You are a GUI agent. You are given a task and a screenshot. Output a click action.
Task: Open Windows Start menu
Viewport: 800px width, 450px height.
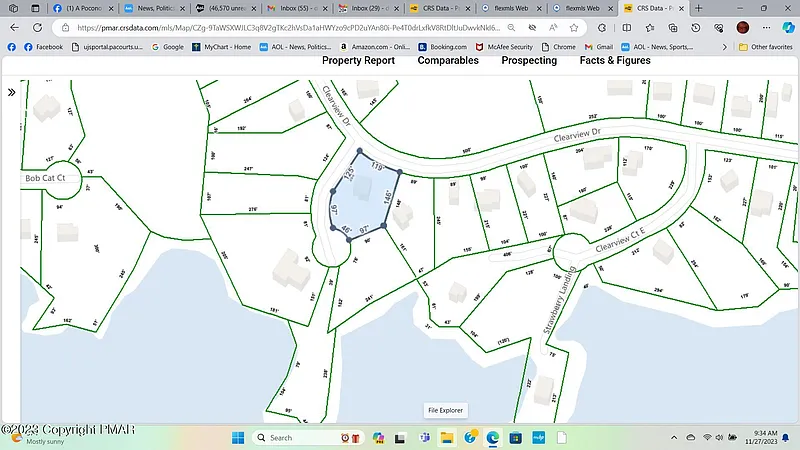click(239, 437)
